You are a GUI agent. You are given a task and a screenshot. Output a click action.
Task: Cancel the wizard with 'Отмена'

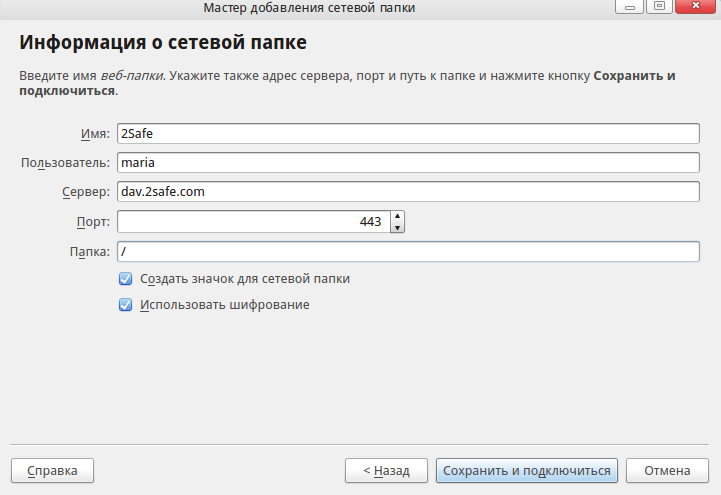click(667, 471)
